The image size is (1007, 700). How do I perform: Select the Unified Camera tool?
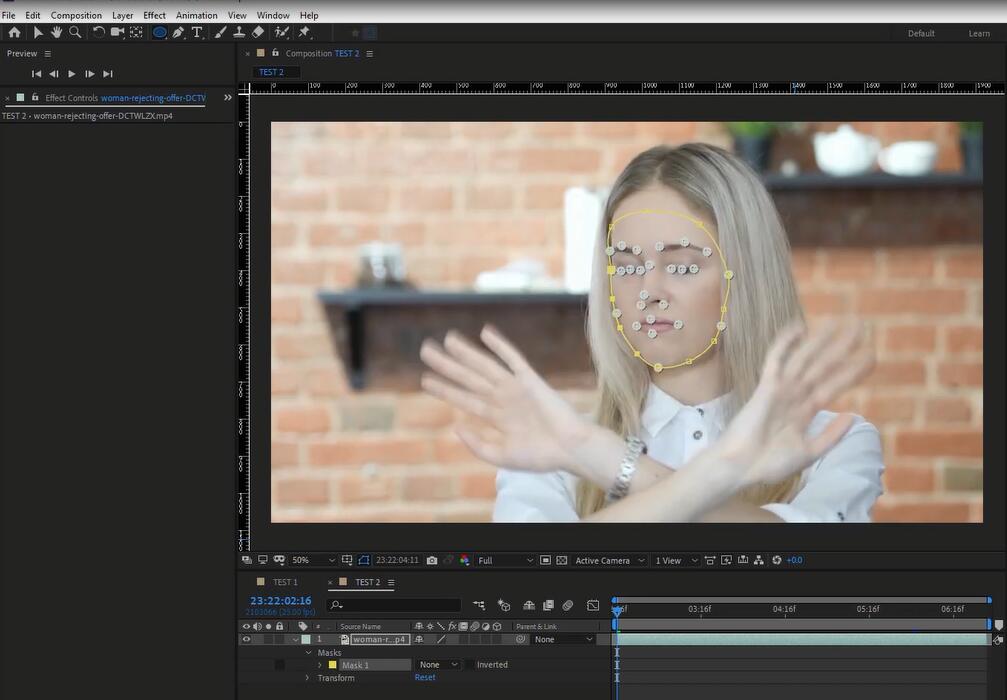117,32
